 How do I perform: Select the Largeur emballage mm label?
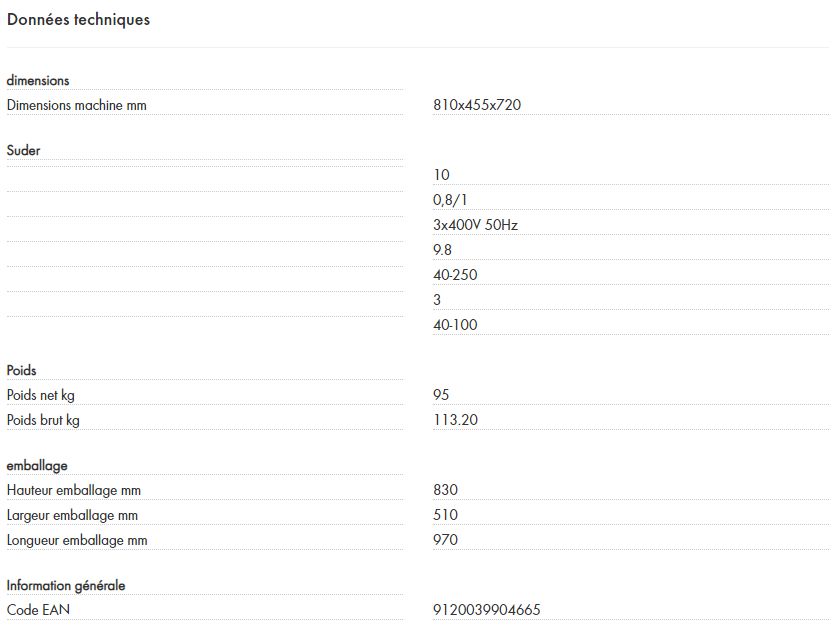pyautogui.click(x=72, y=515)
